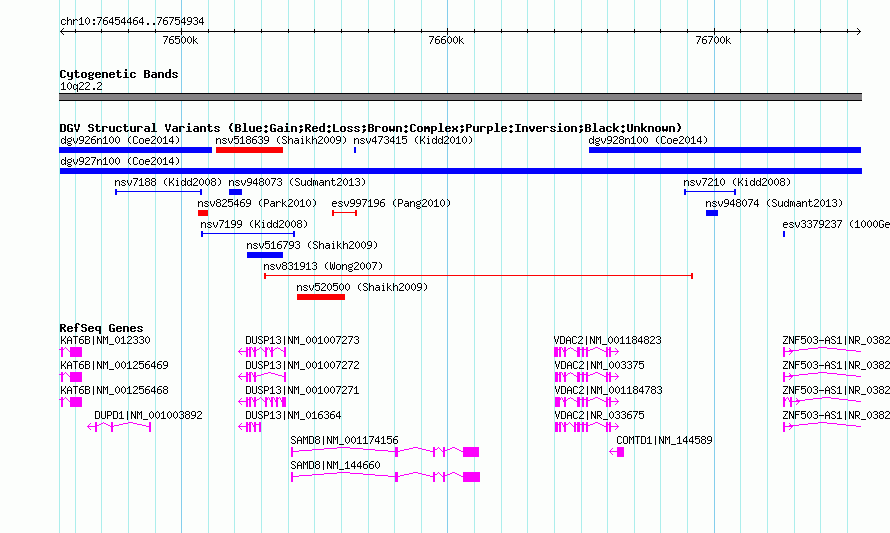Select the VDAC2|NM_003375 gene glyph
Viewport: 890px width, 533px height.
click(x=586, y=377)
